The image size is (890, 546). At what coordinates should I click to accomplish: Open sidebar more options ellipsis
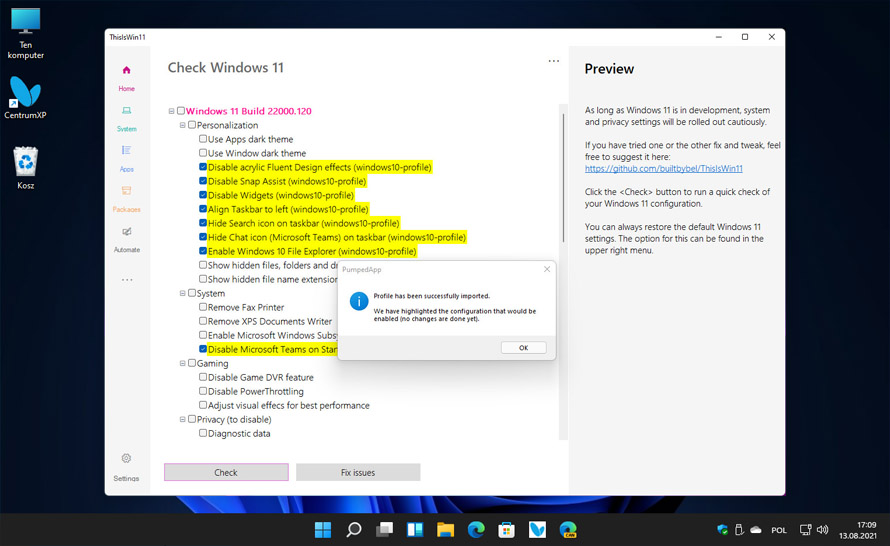127,280
